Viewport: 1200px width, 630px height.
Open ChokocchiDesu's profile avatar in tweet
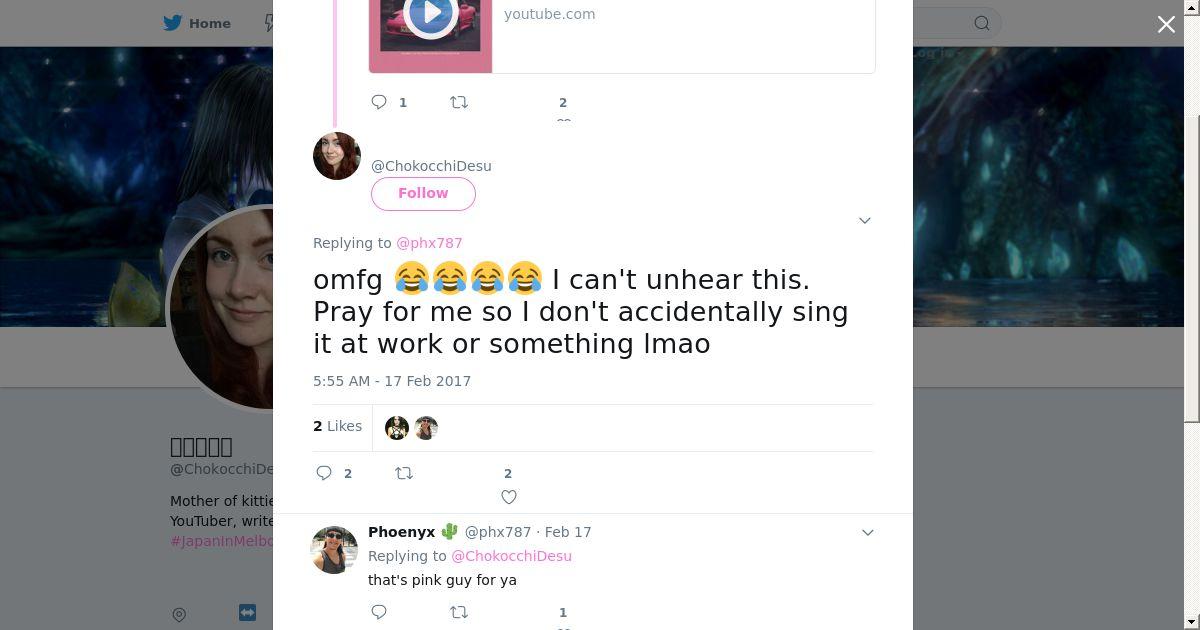[337, 156]
